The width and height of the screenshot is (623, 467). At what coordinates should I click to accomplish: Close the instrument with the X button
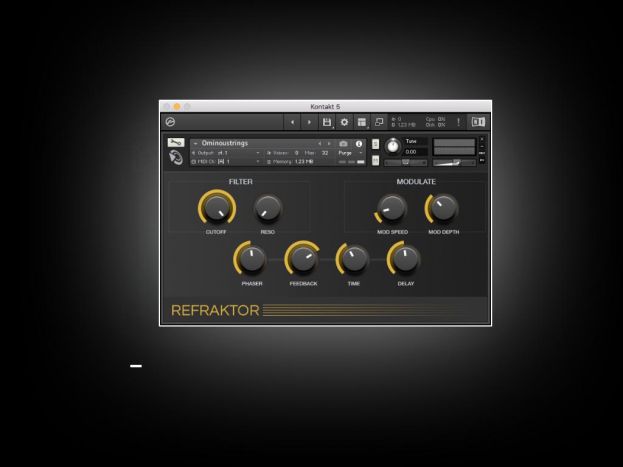coord(482,139)
